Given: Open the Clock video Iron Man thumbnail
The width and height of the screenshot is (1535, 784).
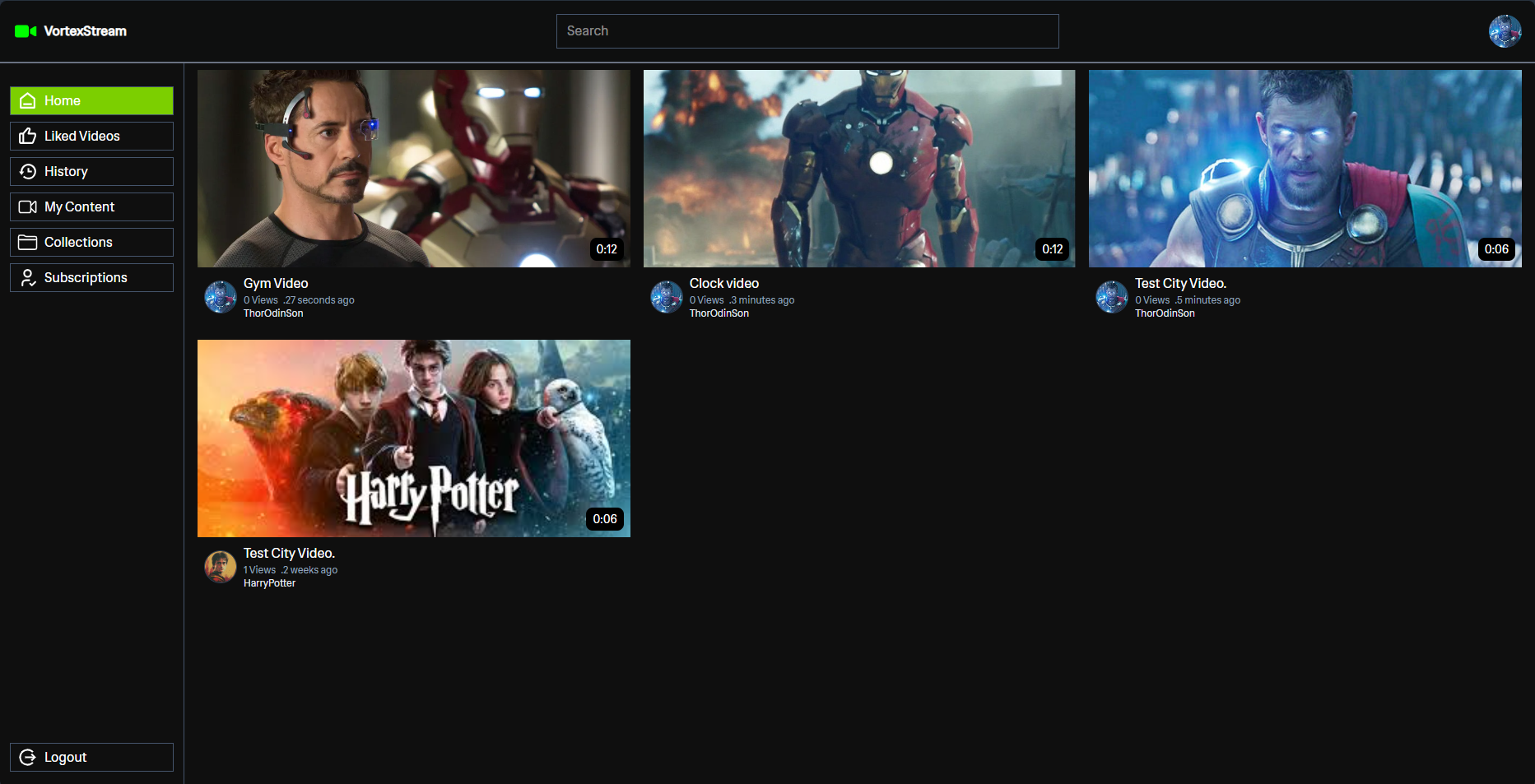Looking at the screenshot, I should (x=858, y=169).
